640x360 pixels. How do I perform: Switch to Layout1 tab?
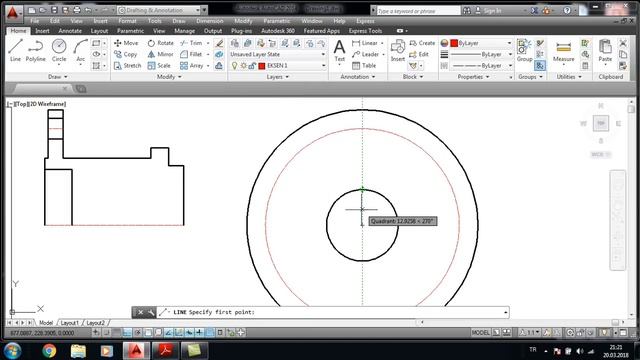click(69, 322)
